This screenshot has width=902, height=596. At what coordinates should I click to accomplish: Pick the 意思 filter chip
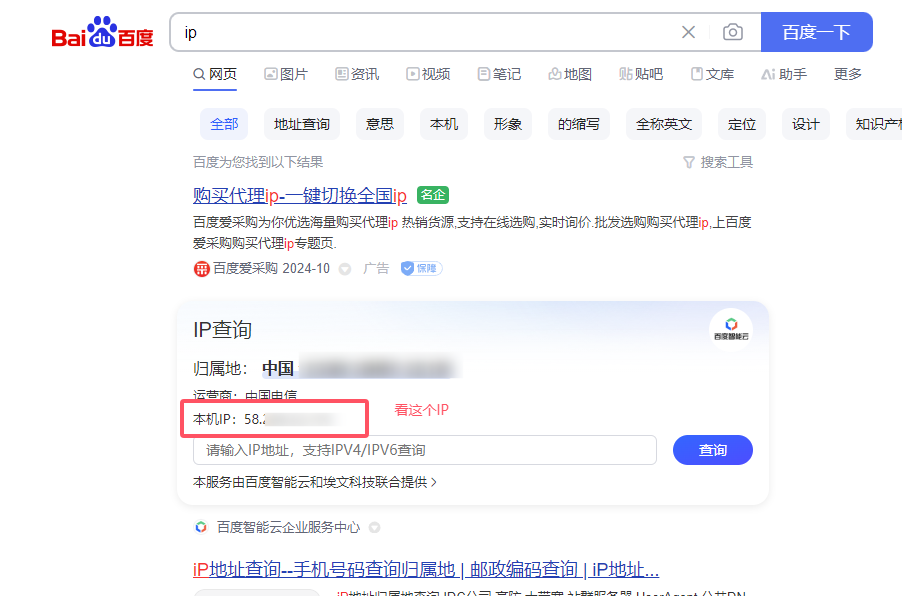pyautogui.click(x=380, y=124)
